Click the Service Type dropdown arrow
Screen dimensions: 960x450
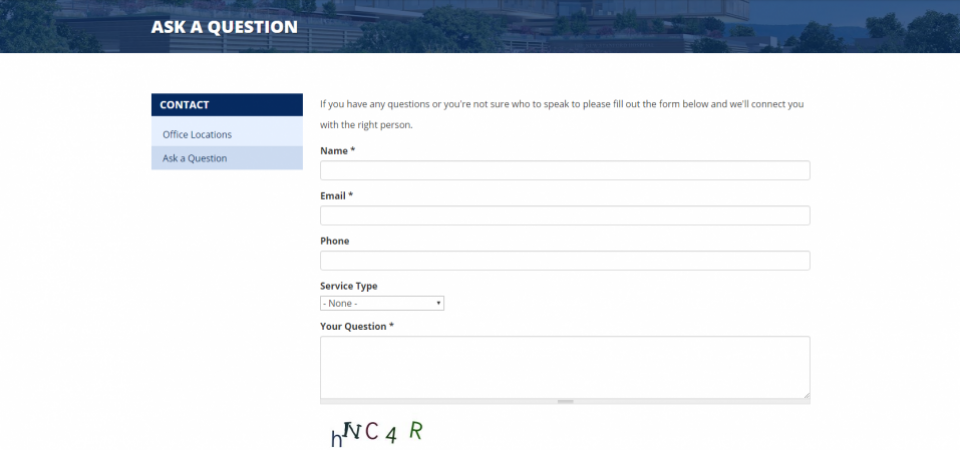[x=438, y=303]
